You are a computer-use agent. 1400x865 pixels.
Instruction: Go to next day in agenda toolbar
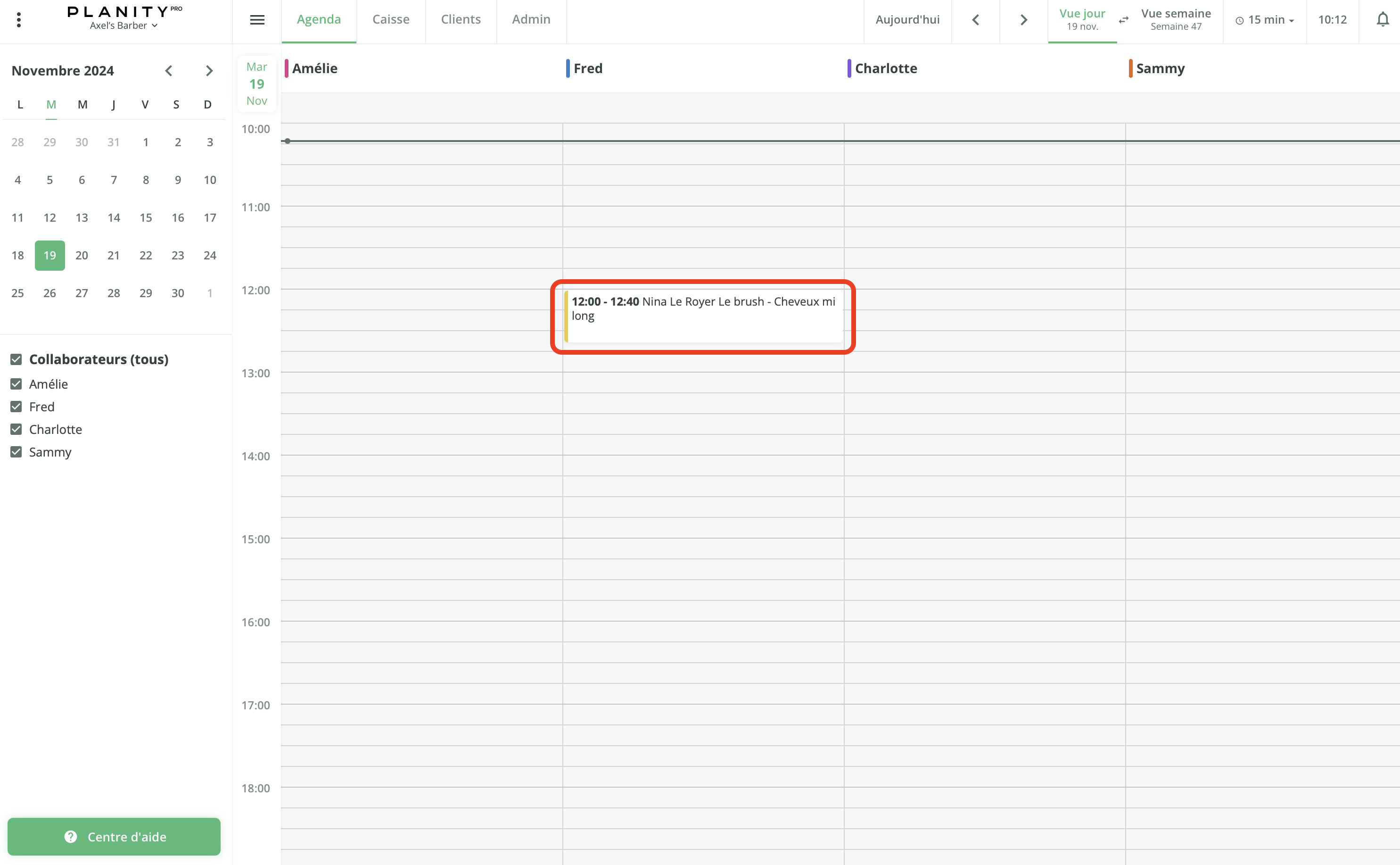pos(1023,20)
